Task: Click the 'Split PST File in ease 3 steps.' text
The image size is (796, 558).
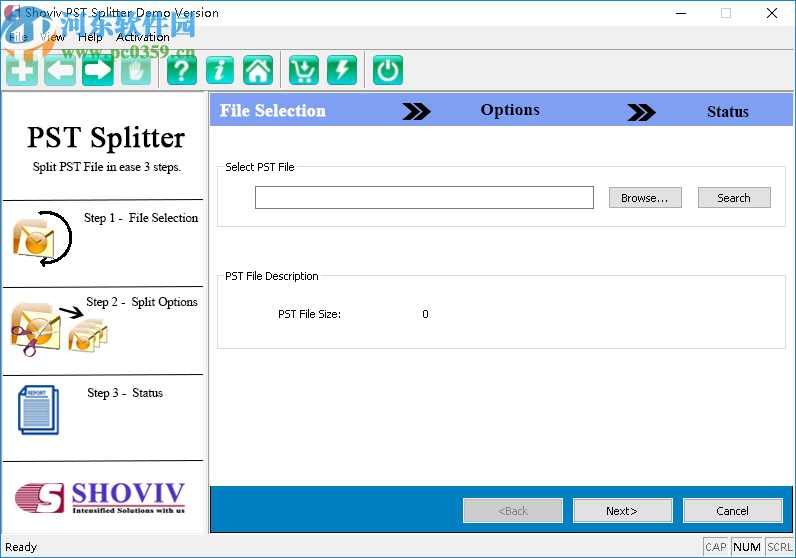Action: coord(107,167)
